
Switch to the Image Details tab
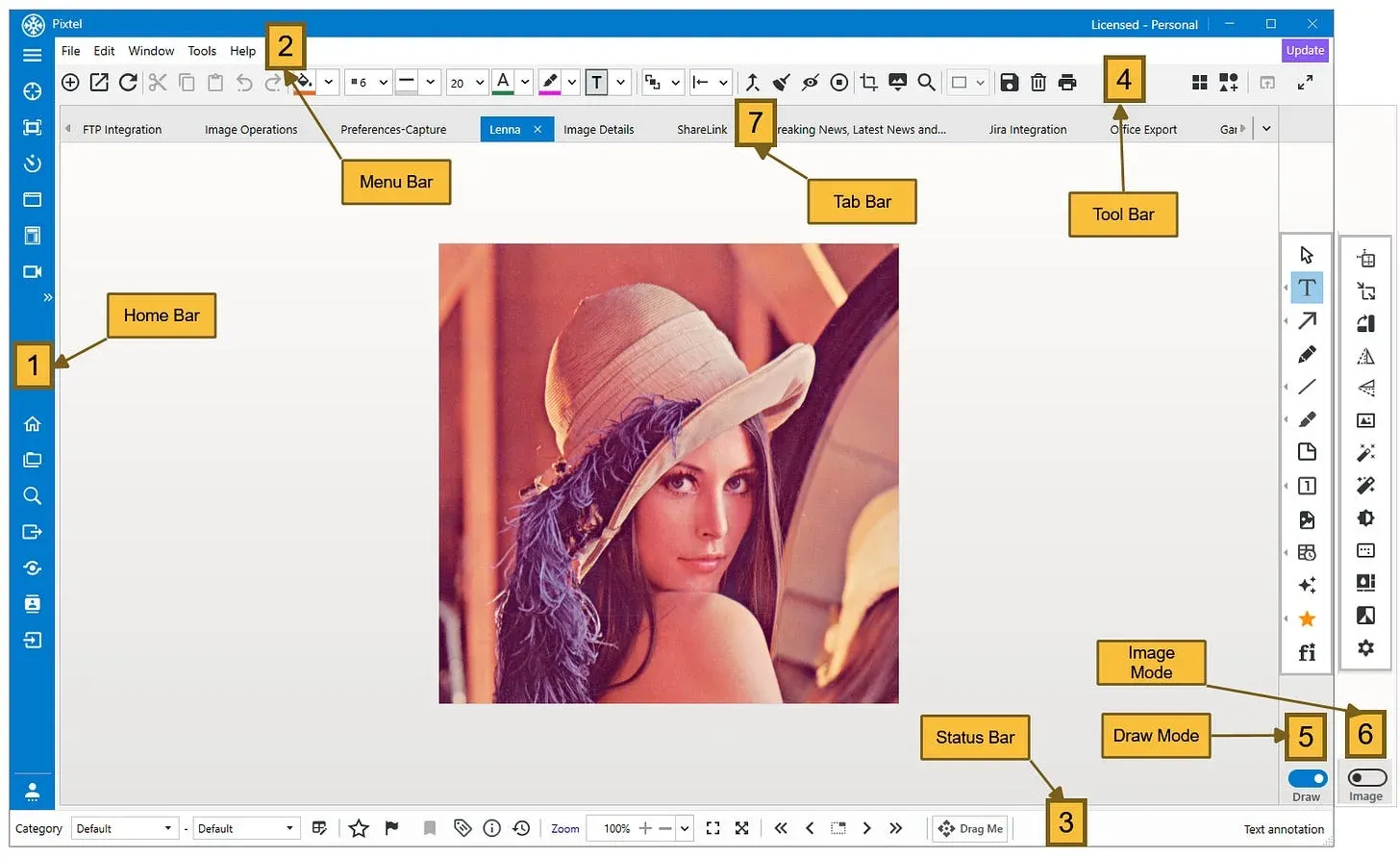coord(599,130)
